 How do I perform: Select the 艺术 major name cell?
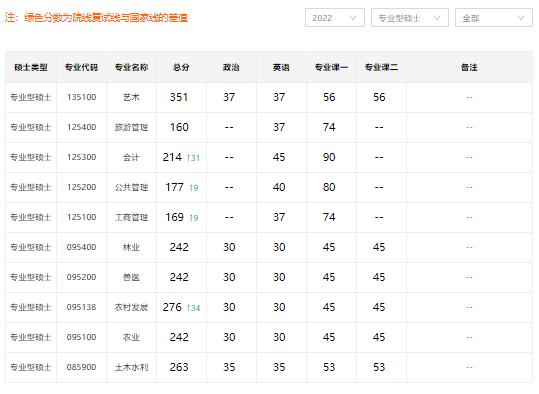[x=131, y=97]
